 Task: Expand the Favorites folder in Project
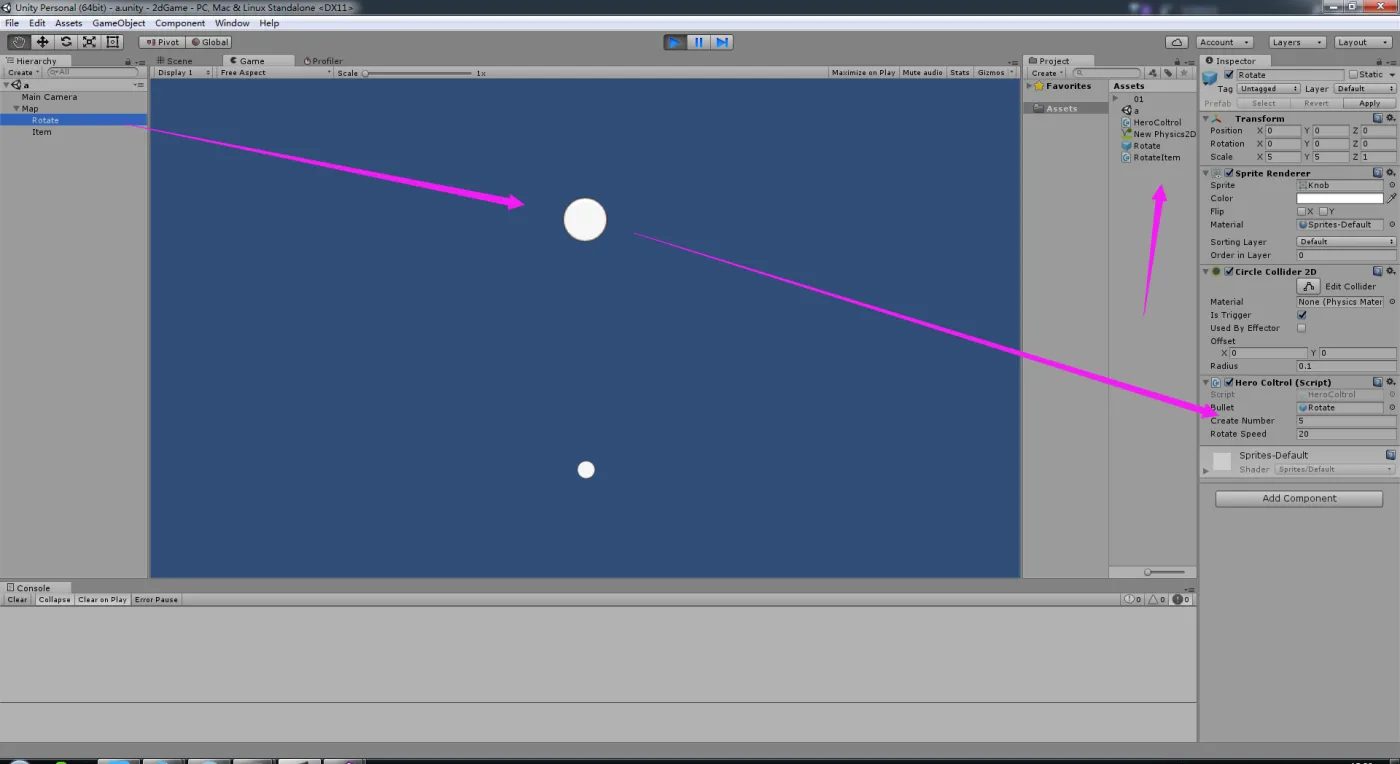[1029, 86]
